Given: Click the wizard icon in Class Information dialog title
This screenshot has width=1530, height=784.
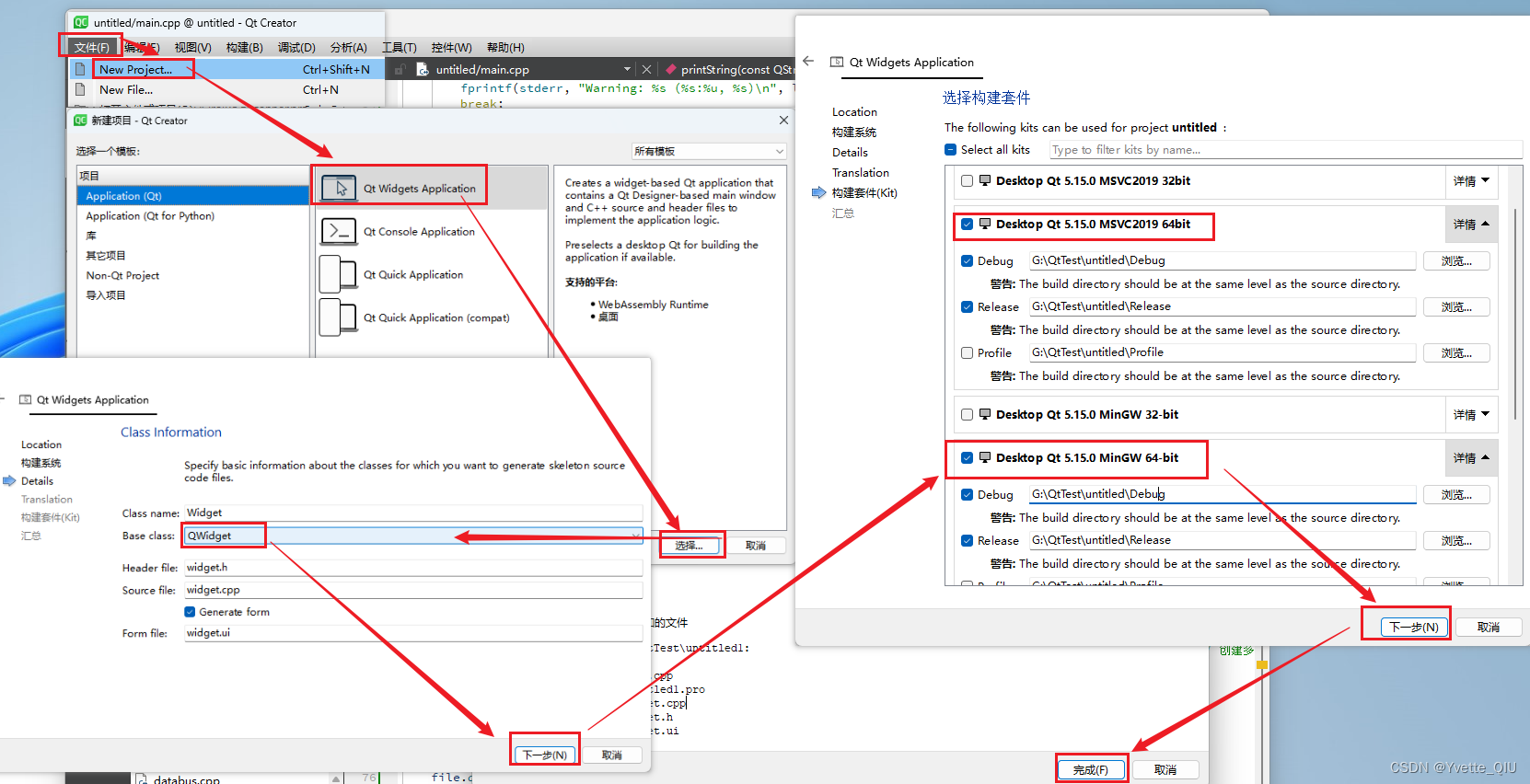Looking at the screenshot, I should [26, 399].
